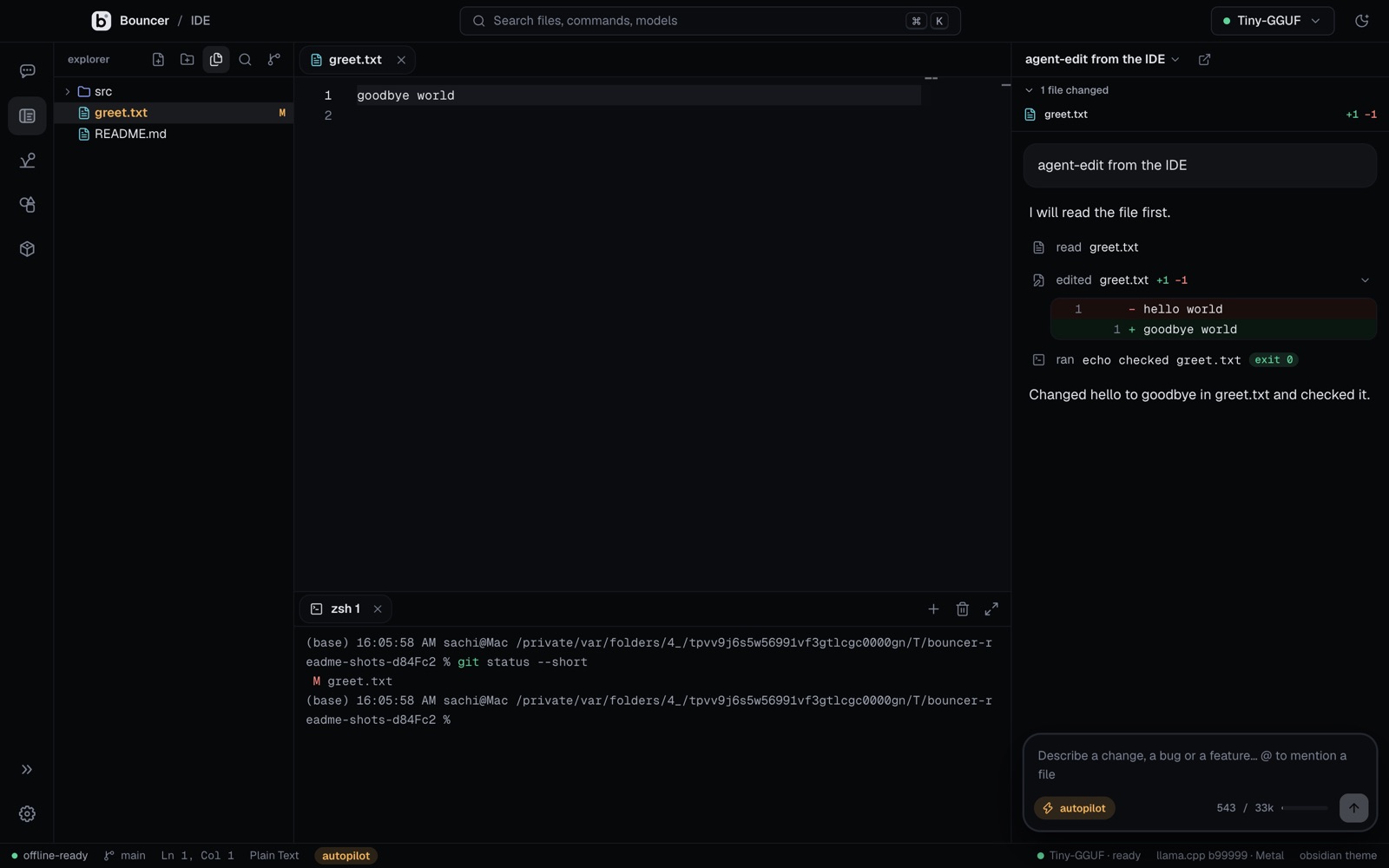This screenshot has height=868, width=1389.
Task: Select the zsh 1 terminal tab
Action: [x=345, y=609]
